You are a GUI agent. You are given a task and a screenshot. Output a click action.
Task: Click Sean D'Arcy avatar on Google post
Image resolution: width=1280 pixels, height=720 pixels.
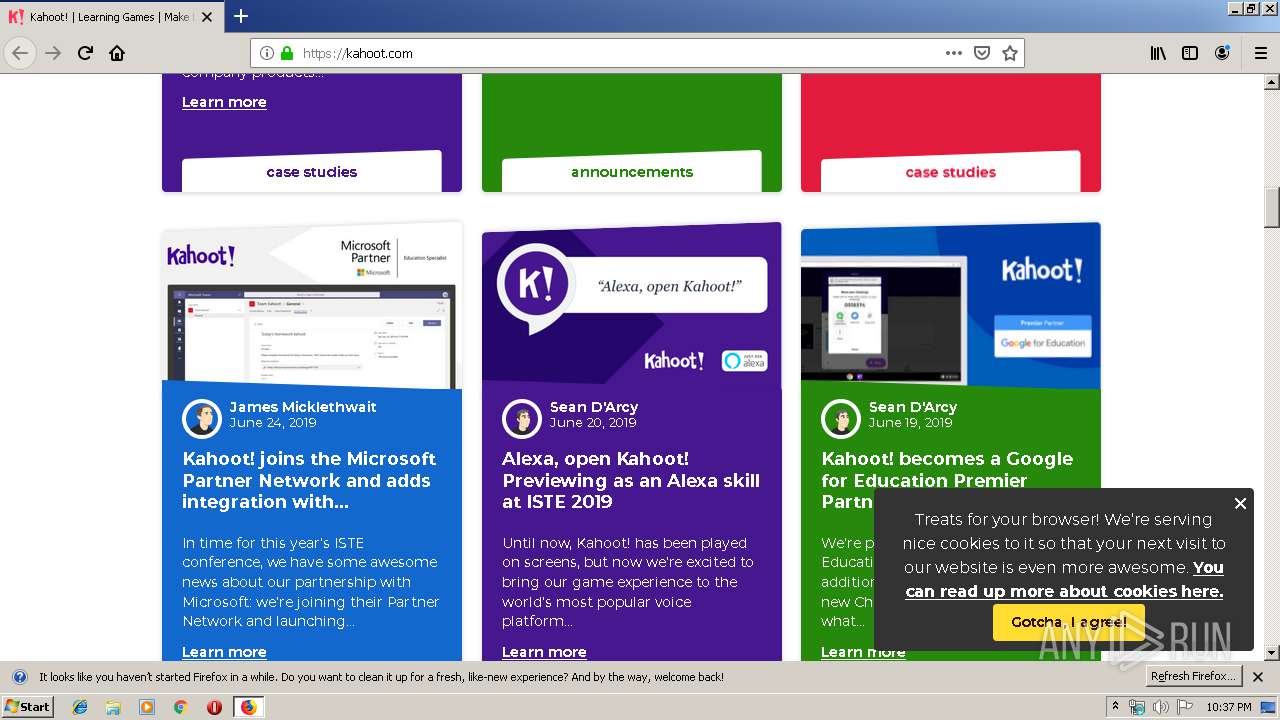[x=840, y=419]
